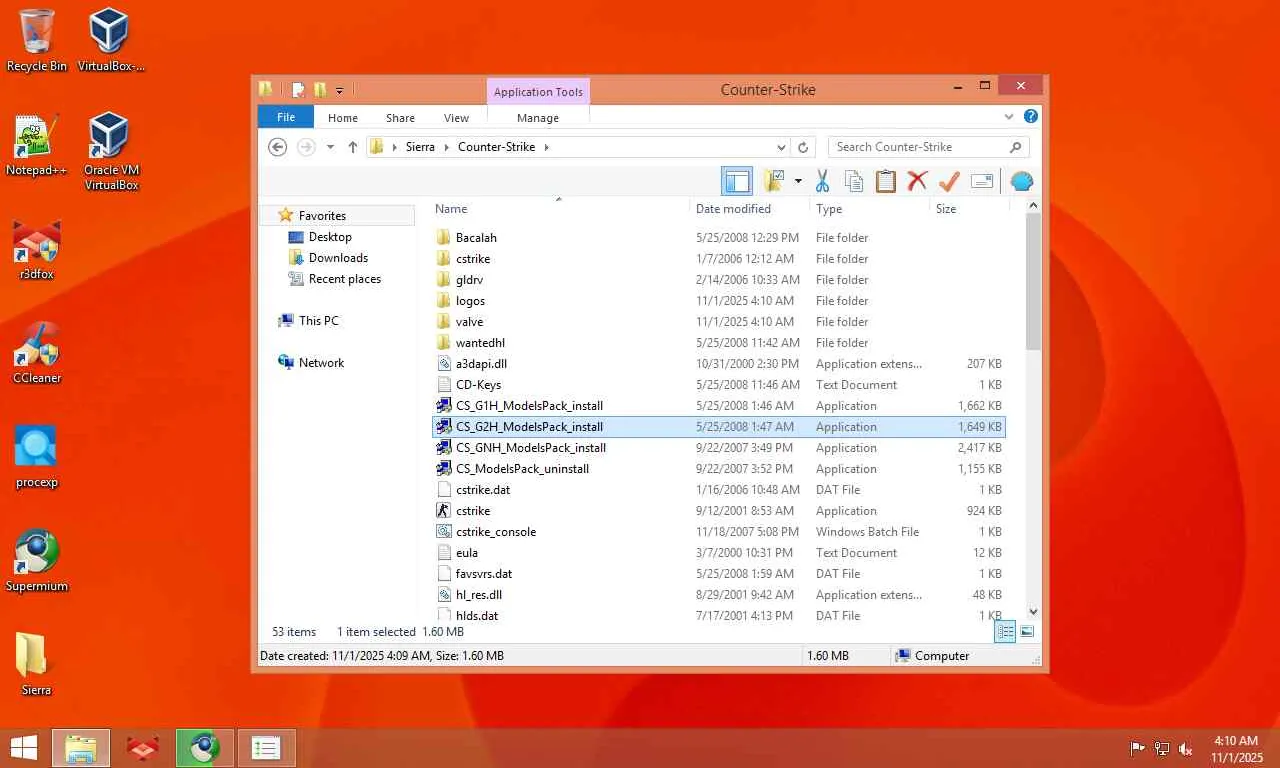The image size is (1280, 768).
Task: Select This PC in the navigation pane
Action: pyautogui.click(x=319, y=321)
